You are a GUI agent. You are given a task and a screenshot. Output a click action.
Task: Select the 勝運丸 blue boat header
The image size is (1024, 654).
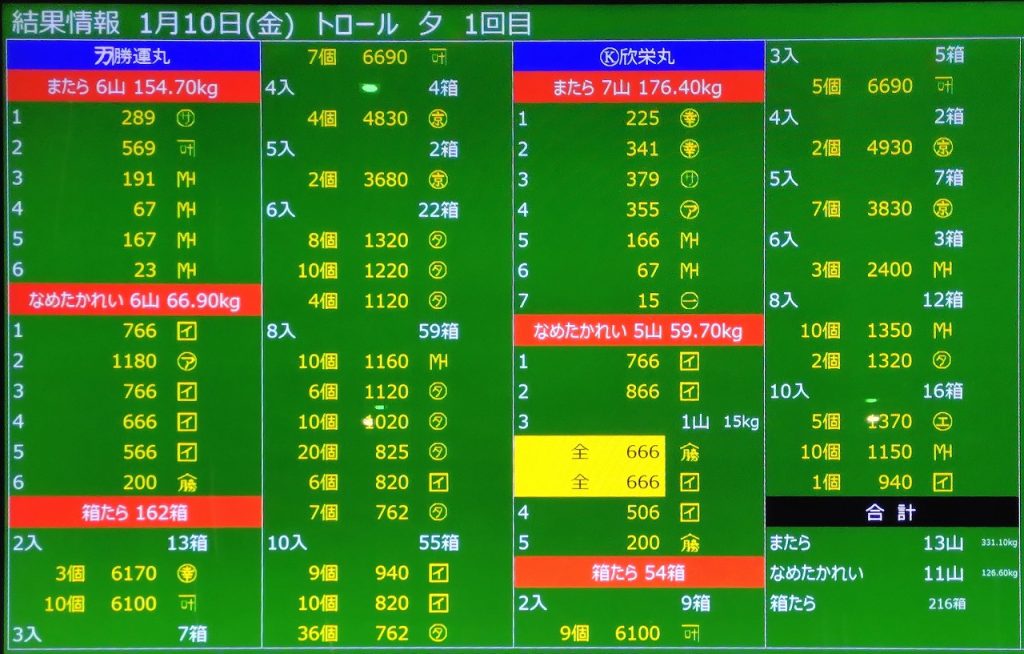pos(134,57)
